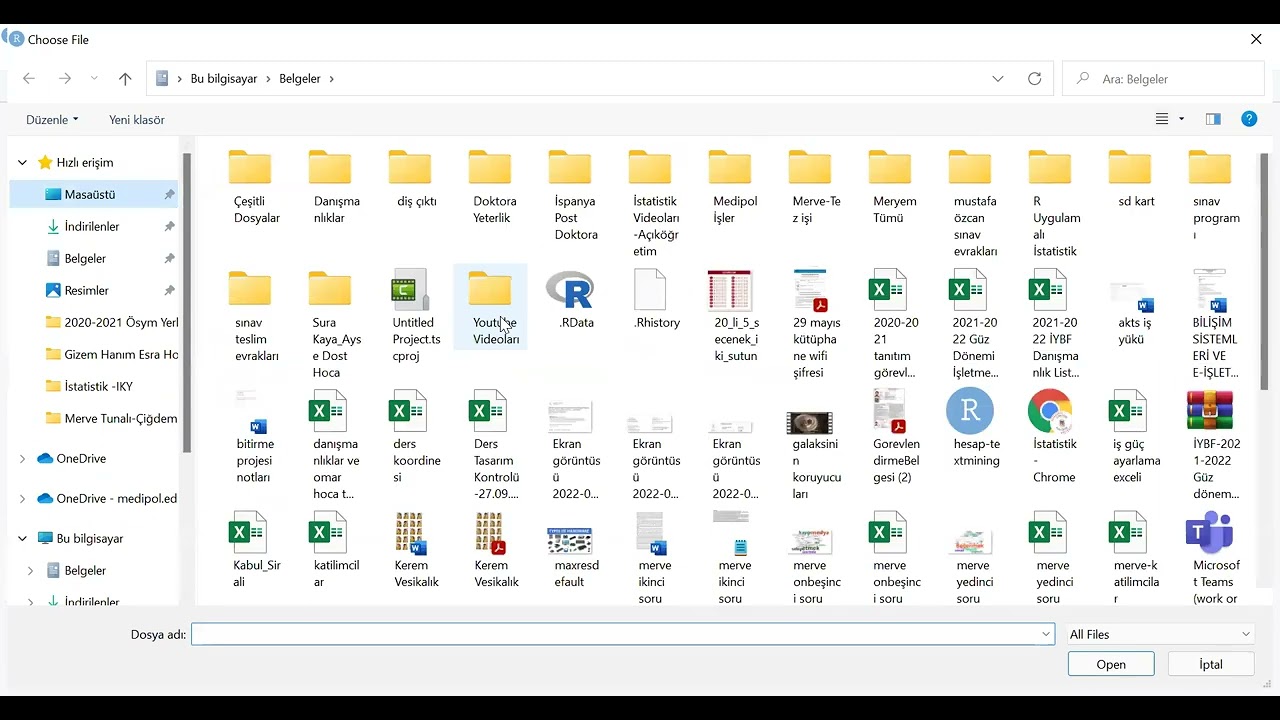The height and width of the screenshot is (720, 1280).
Task: Select the galaksinin koruyucuları video file
Action: 810,423
